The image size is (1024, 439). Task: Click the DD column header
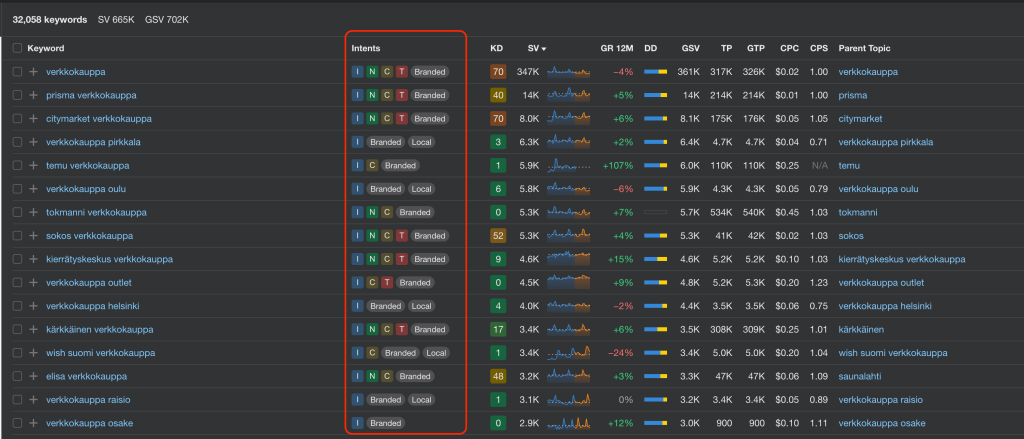click(x=650, y=48)
